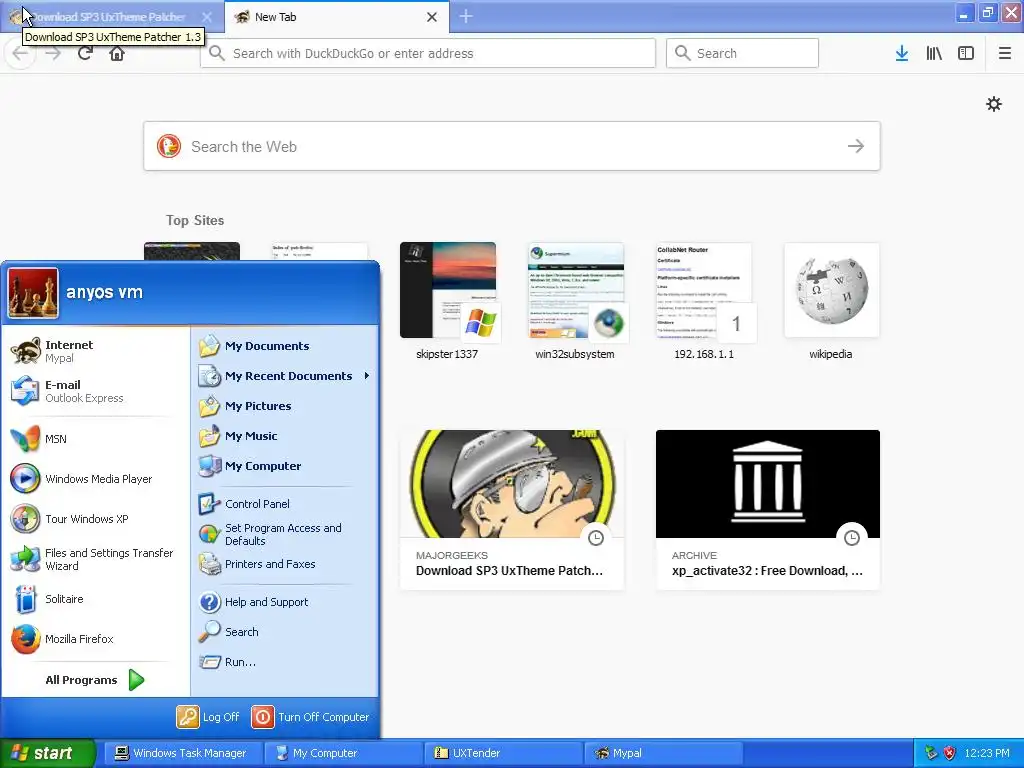Expand the All Programs list
Screen dimensions: 1024x768
(96, 680)
